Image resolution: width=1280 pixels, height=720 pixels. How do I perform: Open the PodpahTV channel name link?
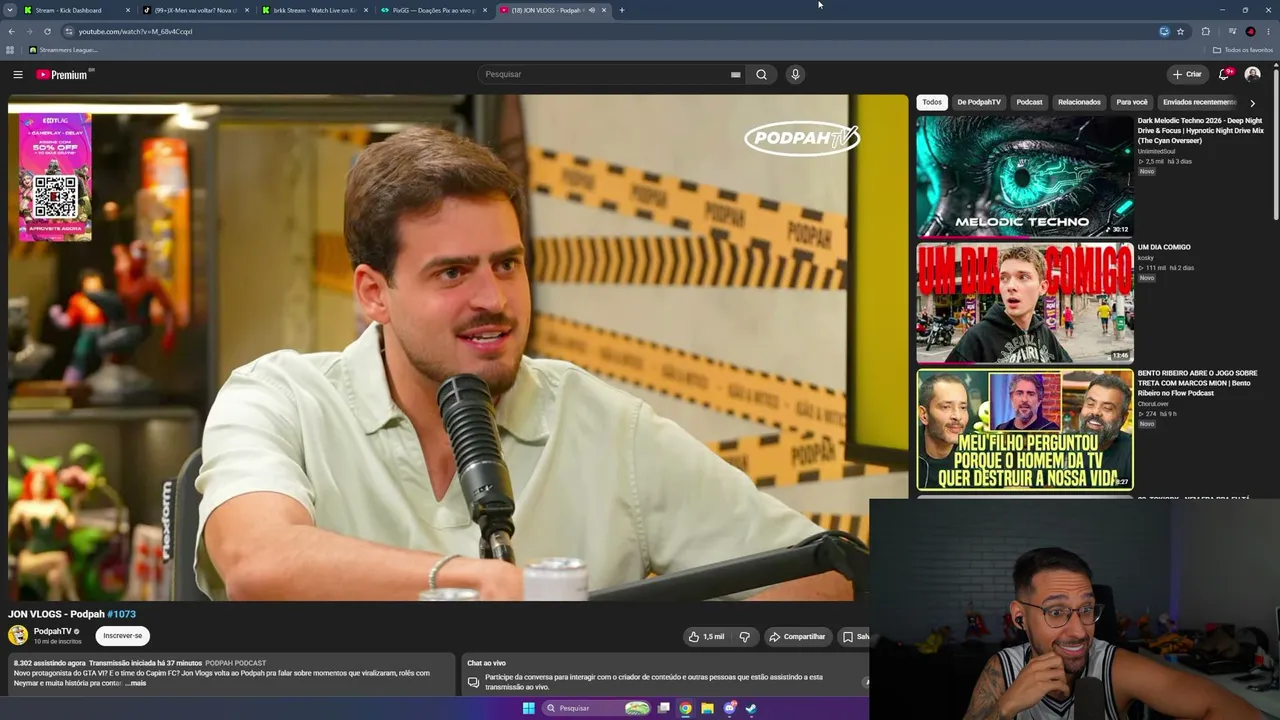click(53, 631)
